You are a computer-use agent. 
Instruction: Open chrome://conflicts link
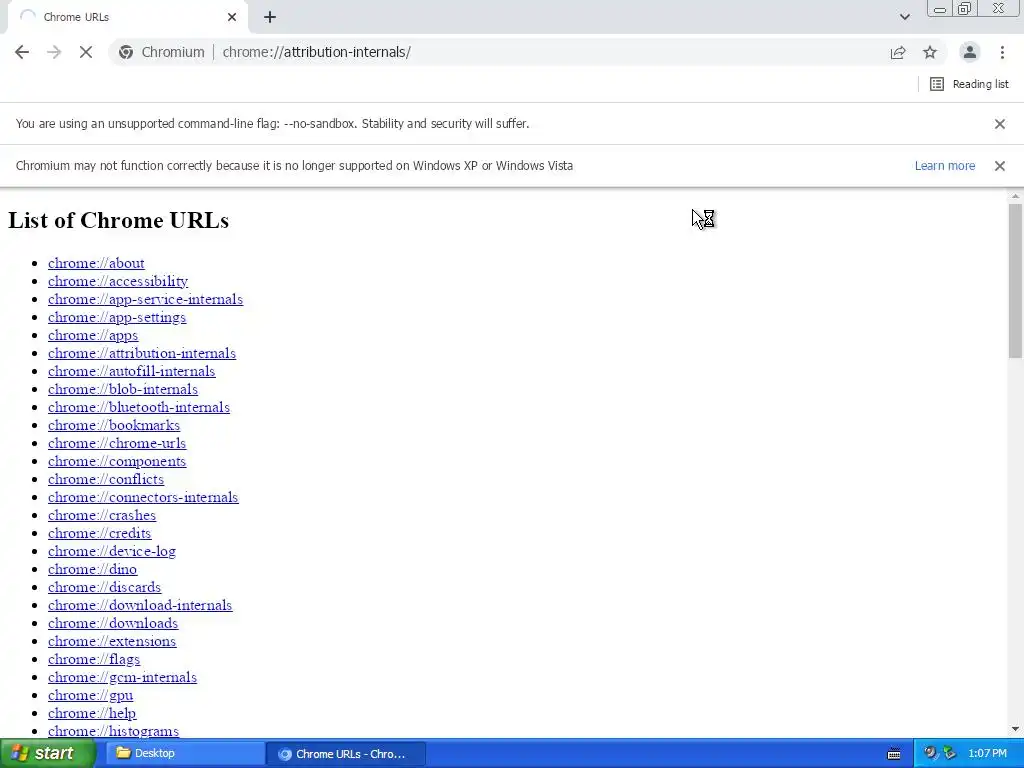coord(106,479)
